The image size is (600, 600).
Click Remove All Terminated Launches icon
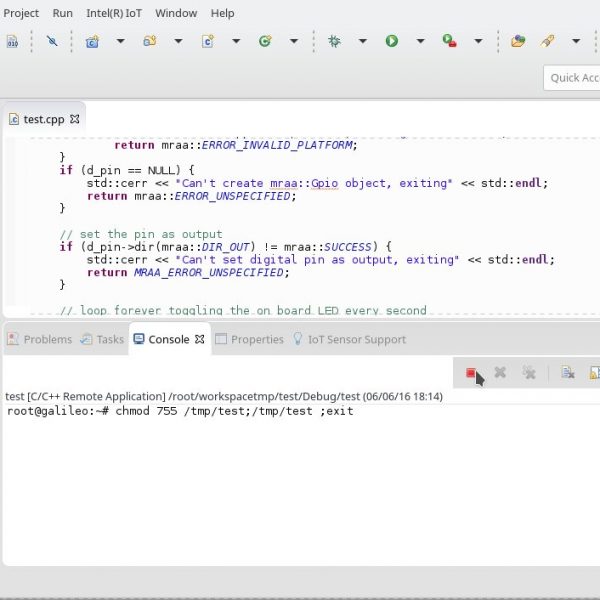click(x=529, y=372)
